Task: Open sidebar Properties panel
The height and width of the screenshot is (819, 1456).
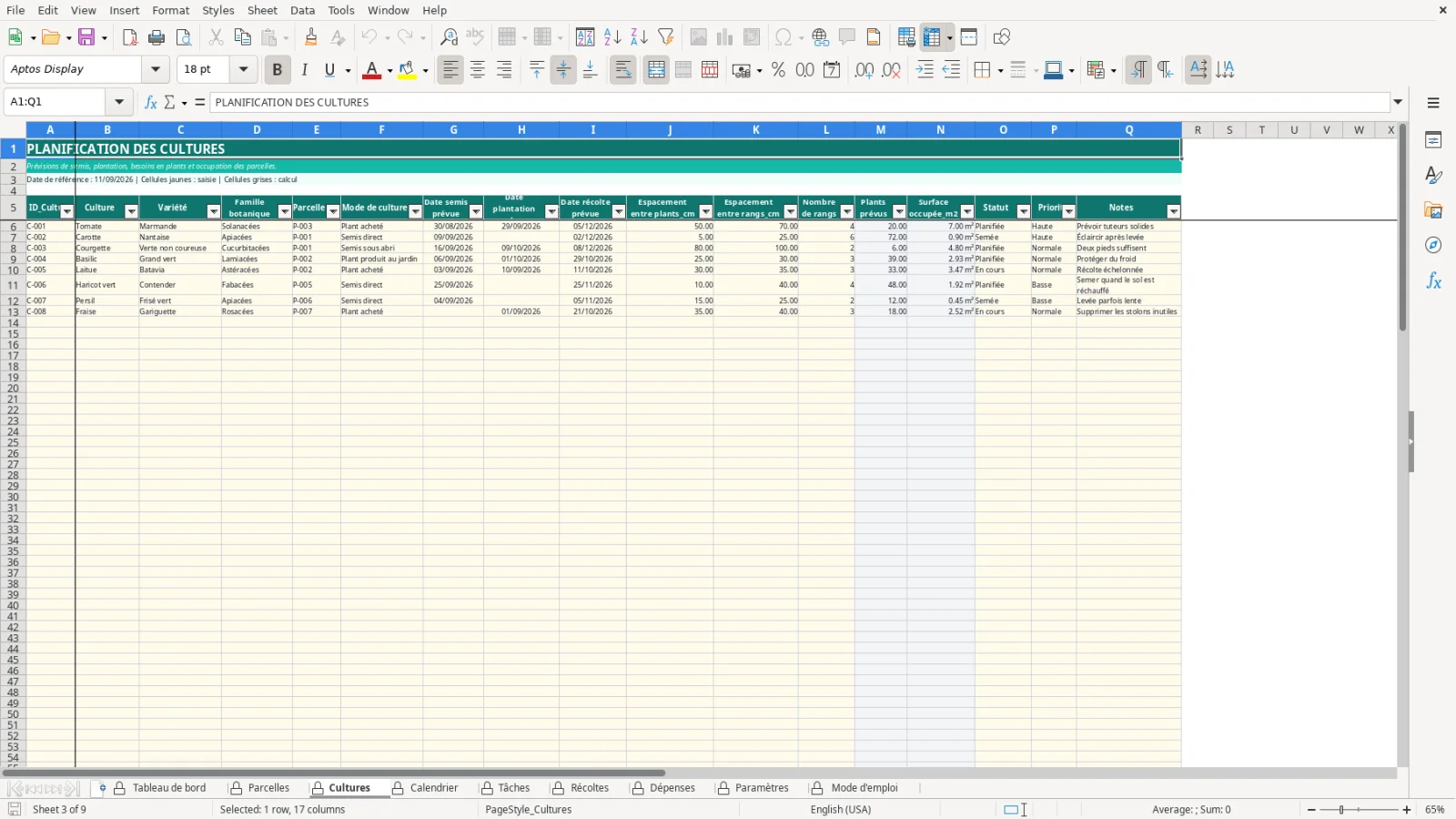Action: pos(1433,140)
